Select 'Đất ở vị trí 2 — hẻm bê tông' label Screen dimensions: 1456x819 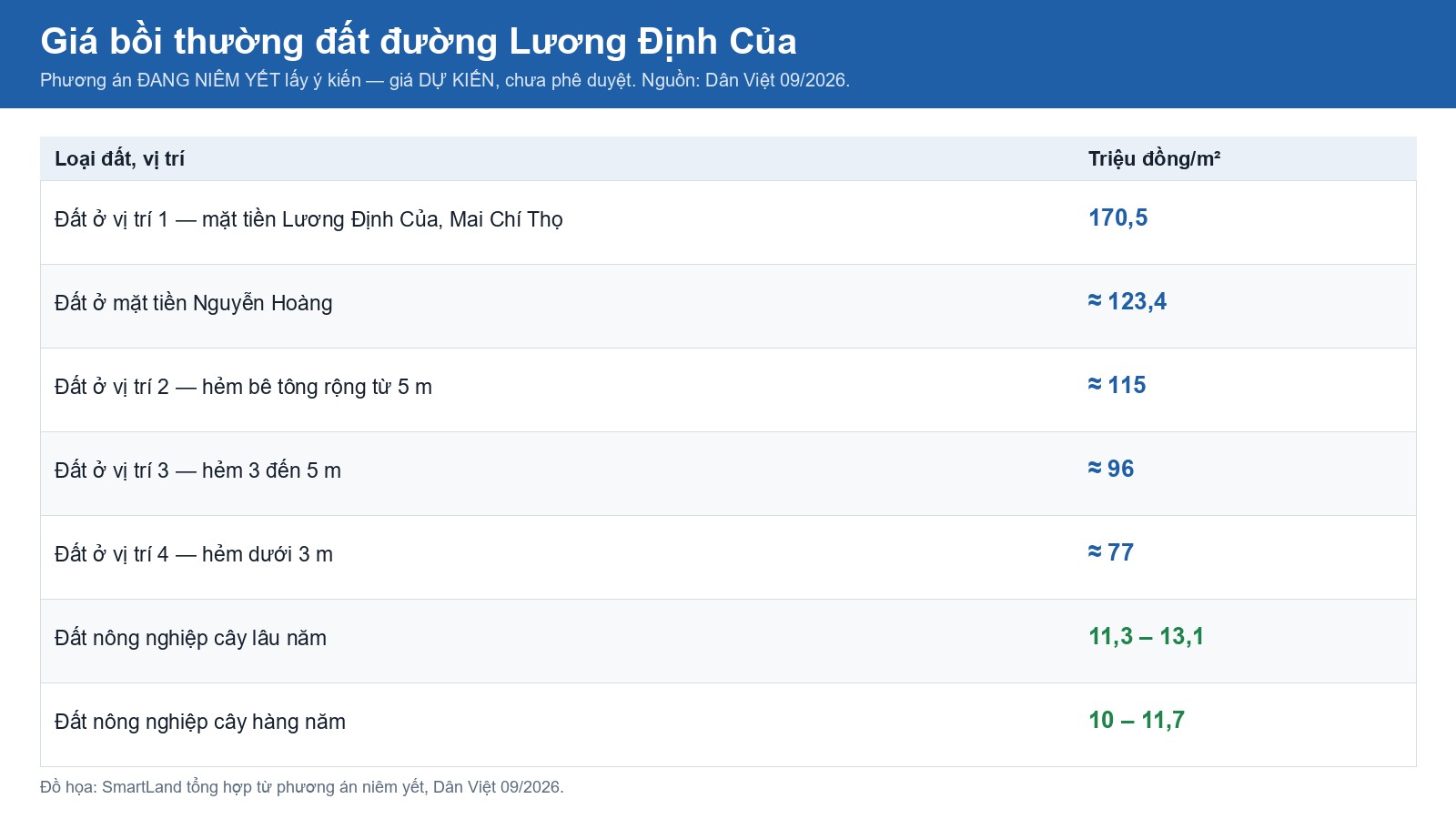point(243,387)
